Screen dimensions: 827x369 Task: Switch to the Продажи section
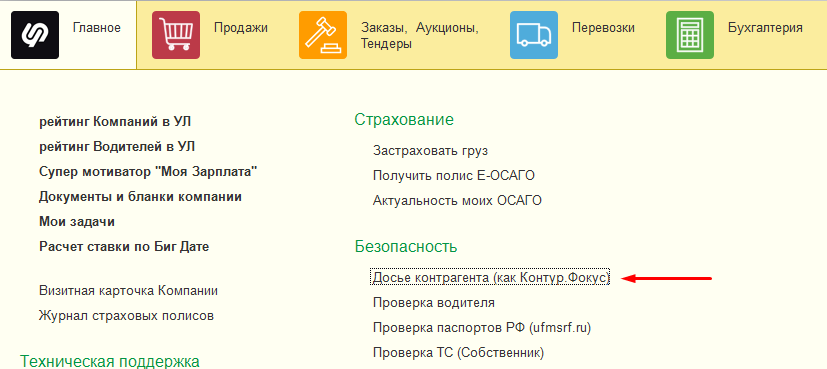pos(241,28)
